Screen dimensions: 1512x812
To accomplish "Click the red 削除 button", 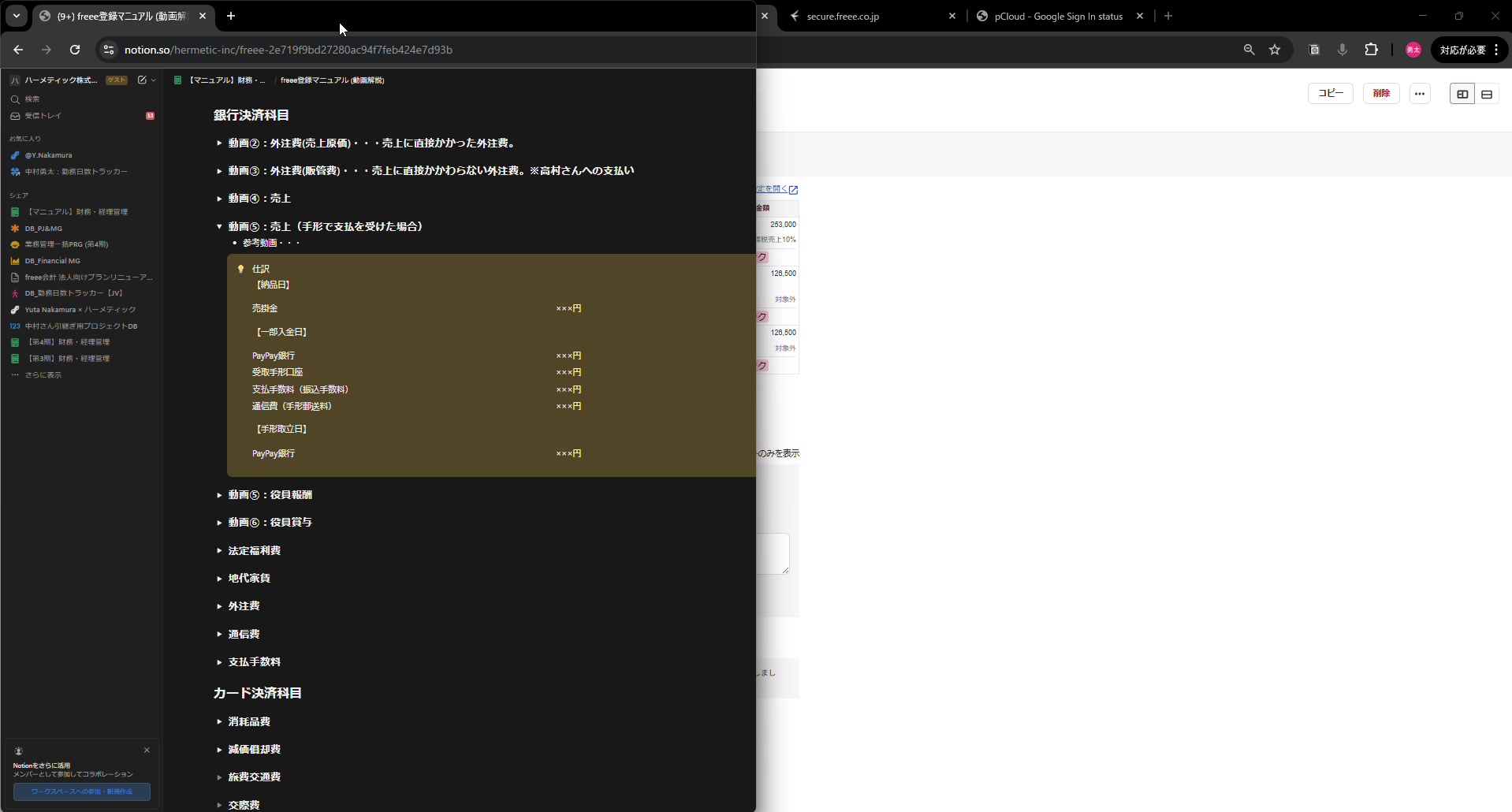I will (1381, 93).
